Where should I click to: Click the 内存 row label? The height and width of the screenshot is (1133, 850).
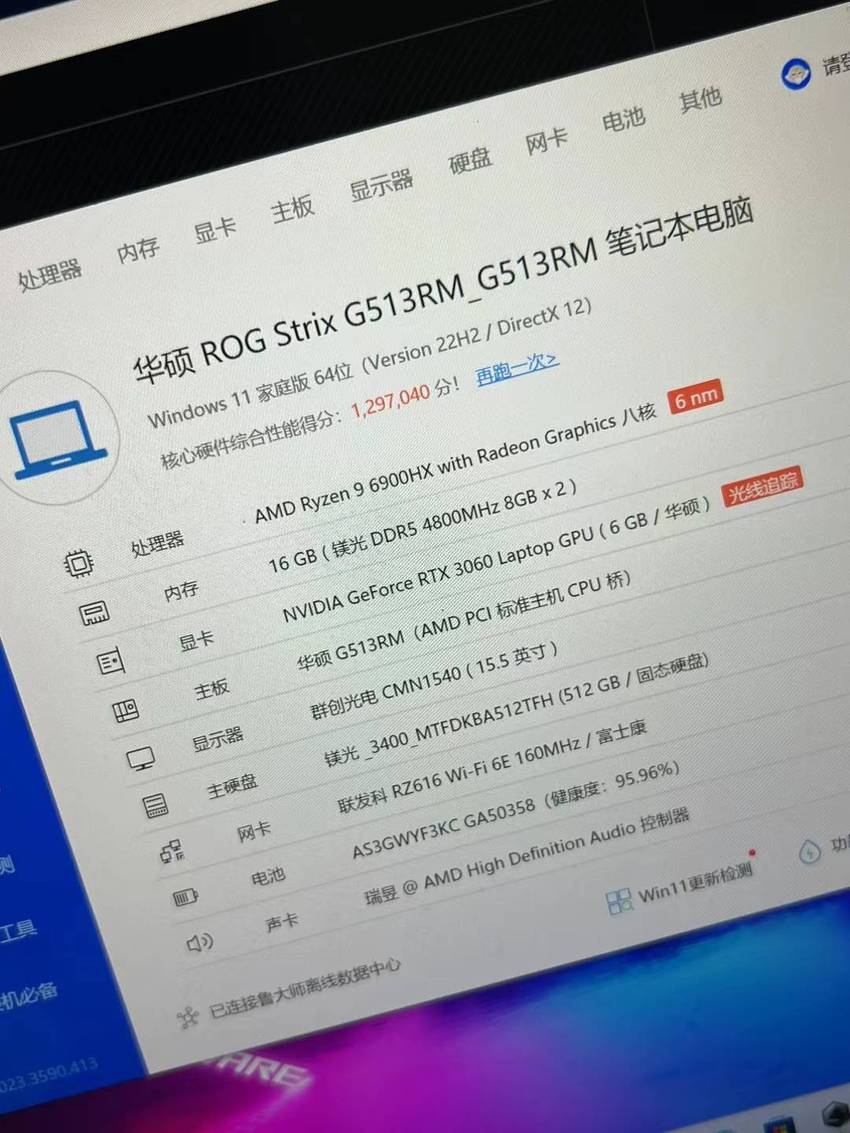(181, 591)
